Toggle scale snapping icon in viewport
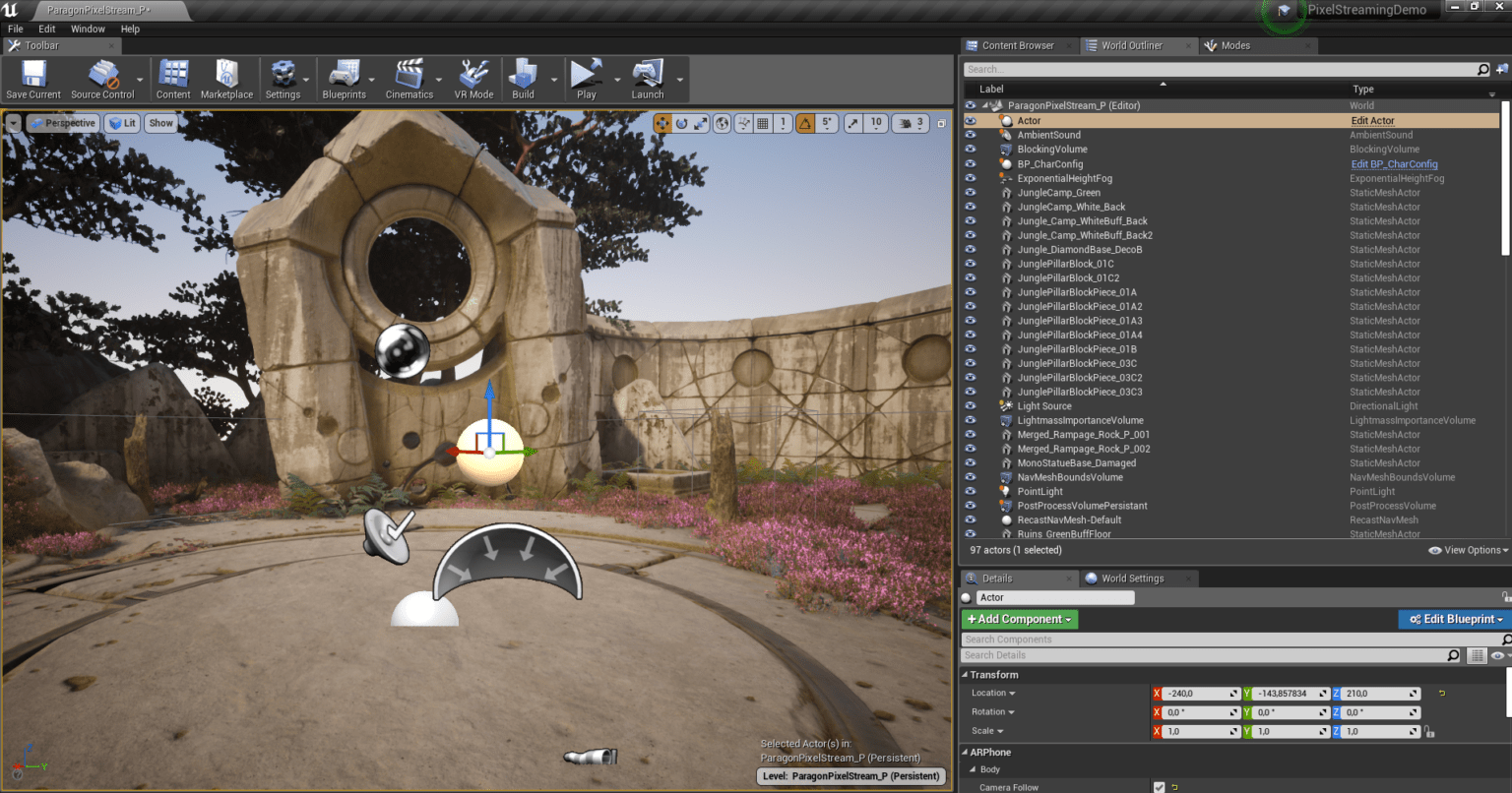1512x793 pixels. tap(852, 123)
